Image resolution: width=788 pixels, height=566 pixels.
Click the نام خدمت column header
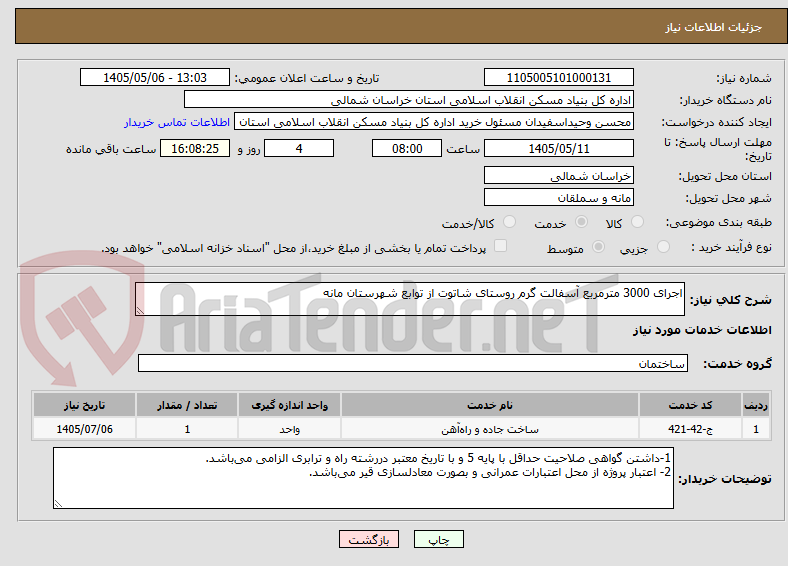pos(490,405)
